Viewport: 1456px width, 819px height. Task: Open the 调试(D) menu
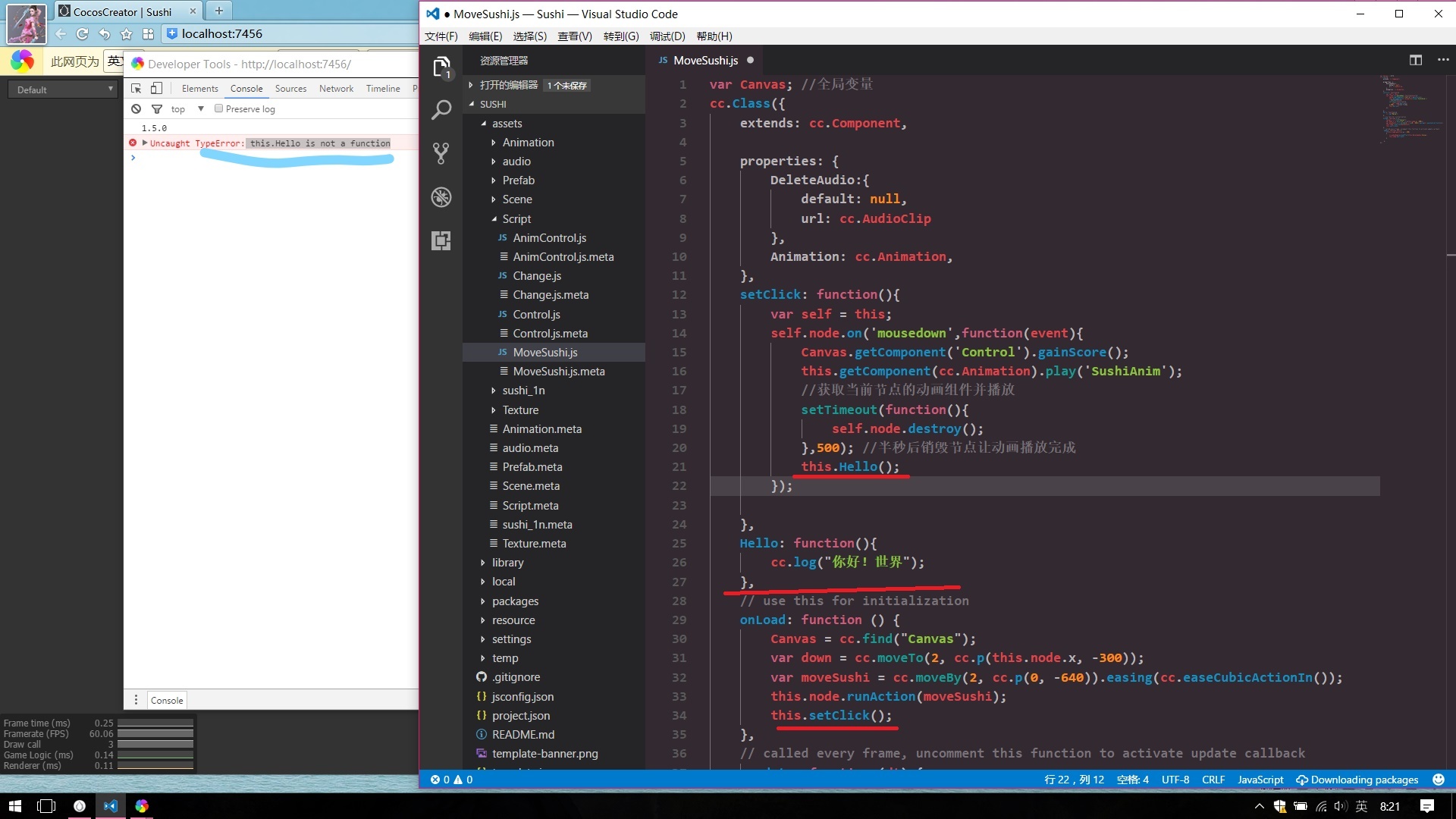click(667, 36)
